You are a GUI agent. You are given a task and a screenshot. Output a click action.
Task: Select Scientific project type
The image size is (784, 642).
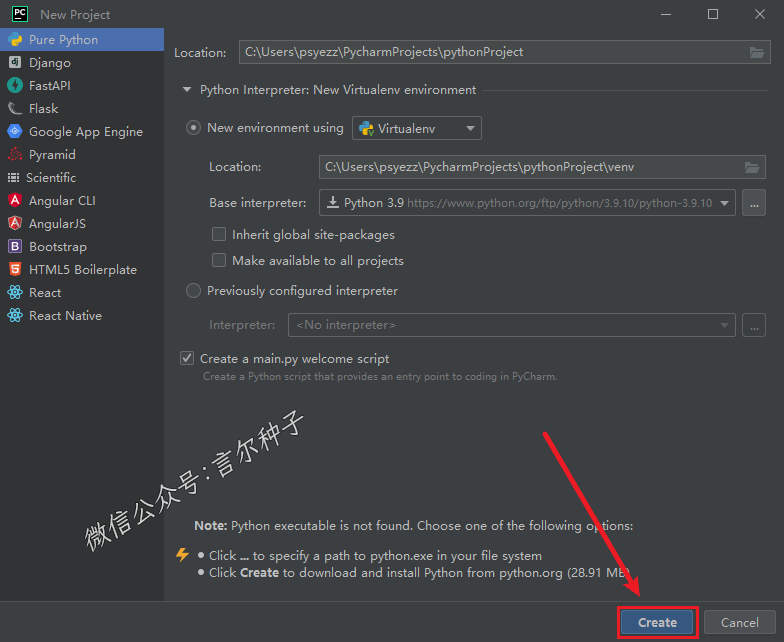click(x=82, y=178)
